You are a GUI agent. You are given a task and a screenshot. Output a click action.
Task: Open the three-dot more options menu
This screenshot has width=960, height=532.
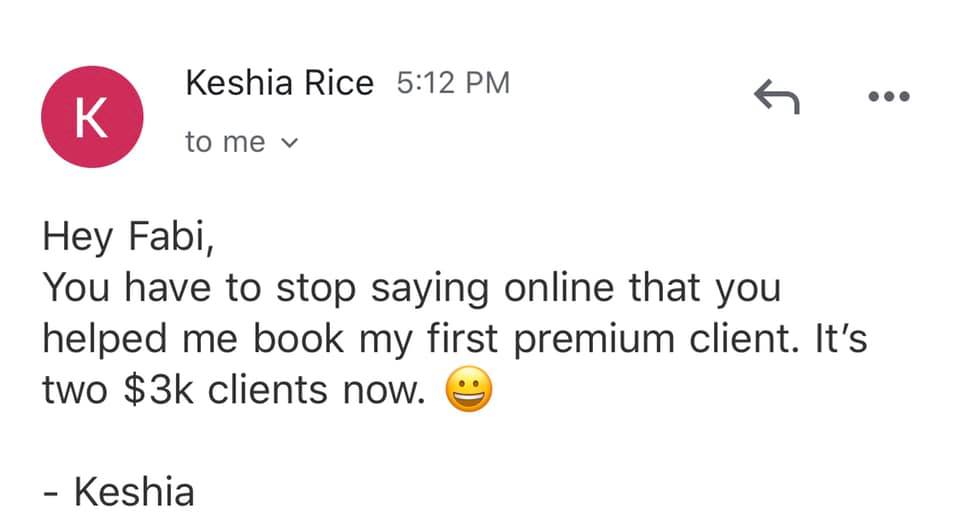pos(890,97)
